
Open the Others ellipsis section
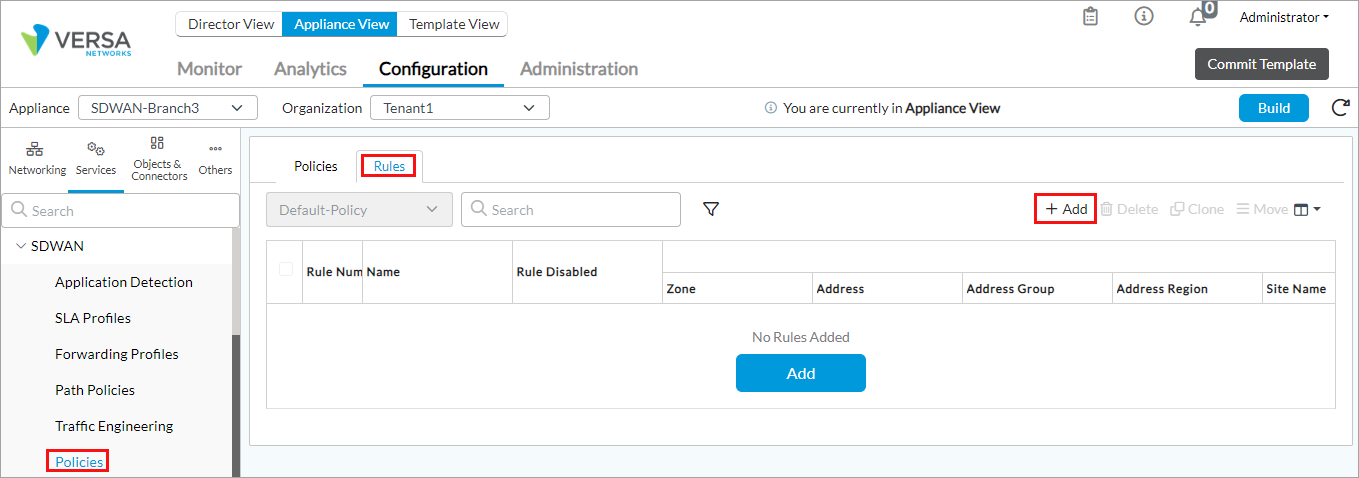215,160
